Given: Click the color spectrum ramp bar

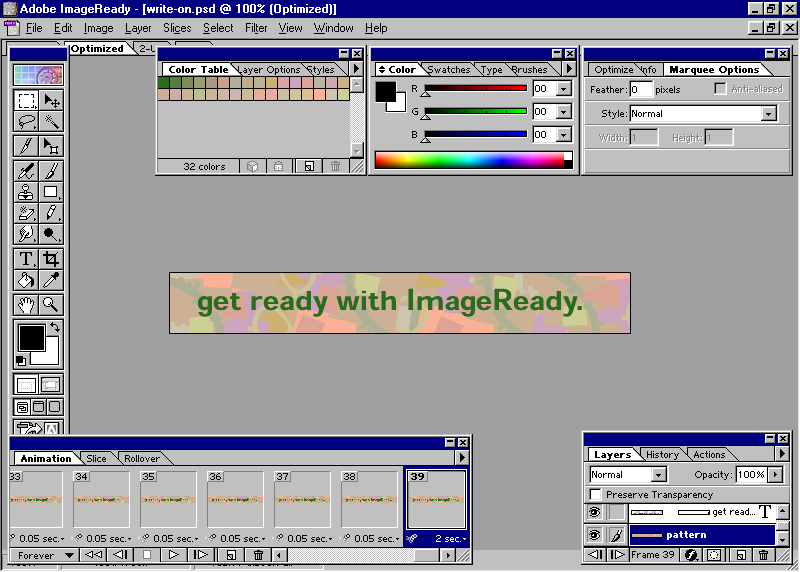Looking at the screenshot, I should pos(474,160).
